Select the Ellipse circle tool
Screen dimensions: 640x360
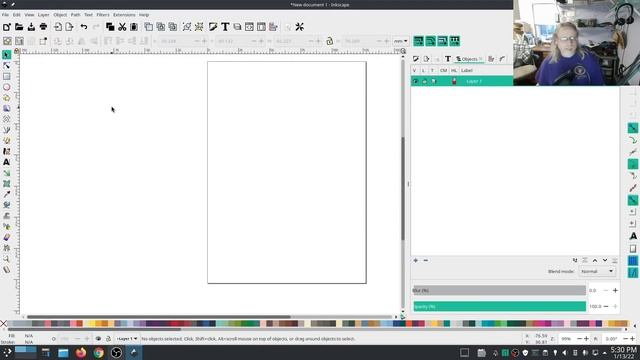click(7, 87)
